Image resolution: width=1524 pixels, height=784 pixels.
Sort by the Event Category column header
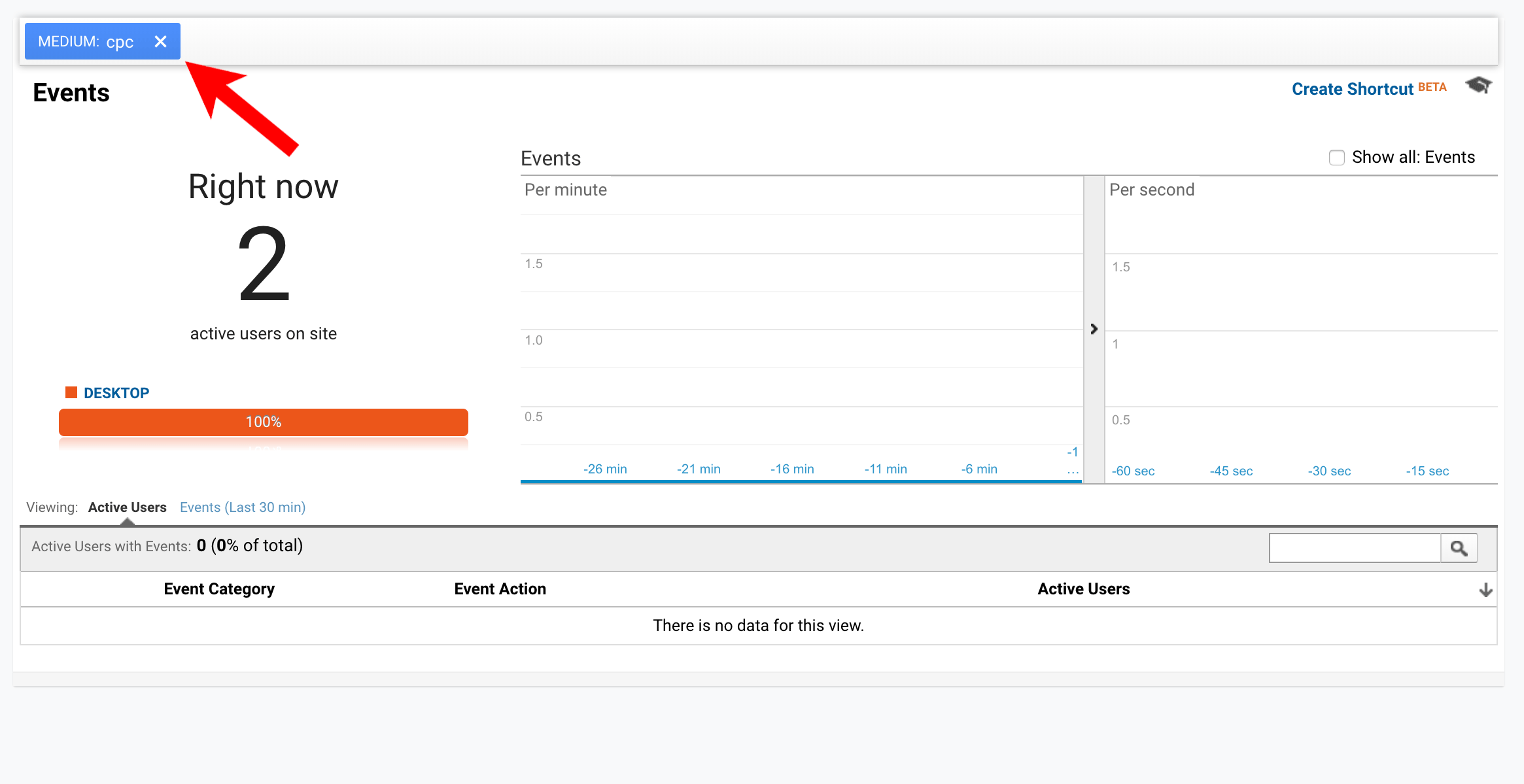[219, 589]
